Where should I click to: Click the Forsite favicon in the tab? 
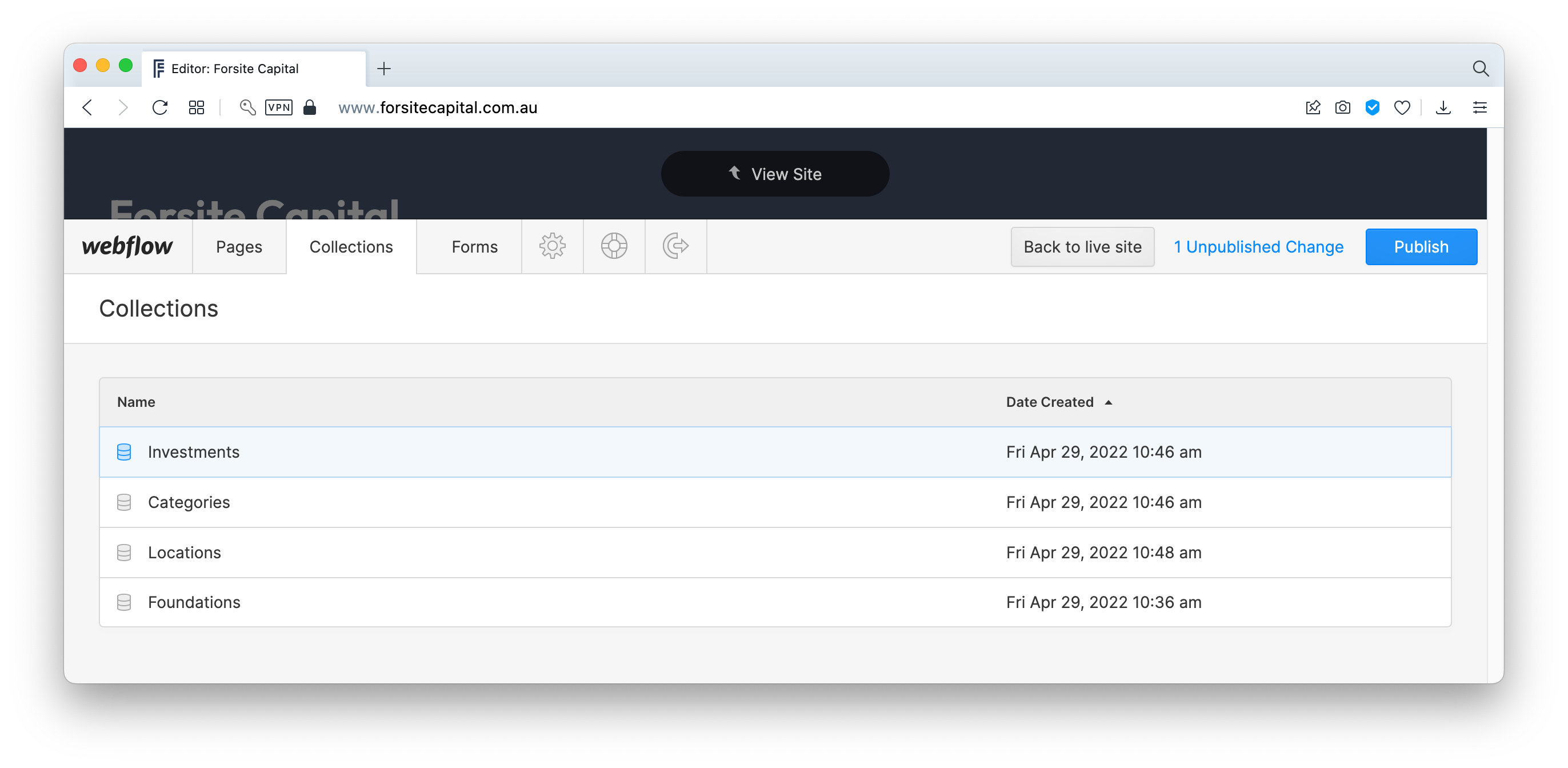158,69
